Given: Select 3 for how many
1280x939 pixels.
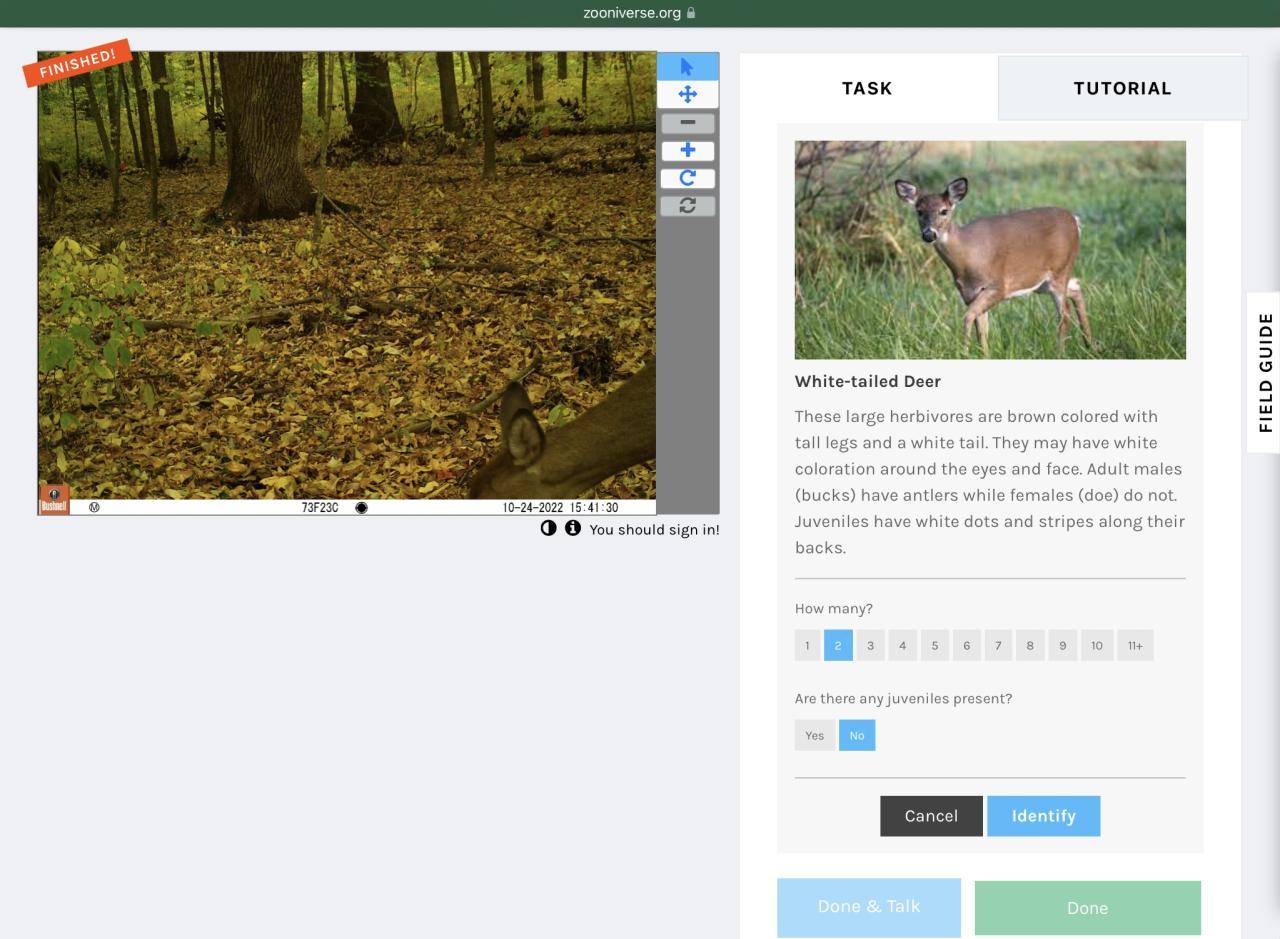Looking at the screenshot, I should click(870, 645).
